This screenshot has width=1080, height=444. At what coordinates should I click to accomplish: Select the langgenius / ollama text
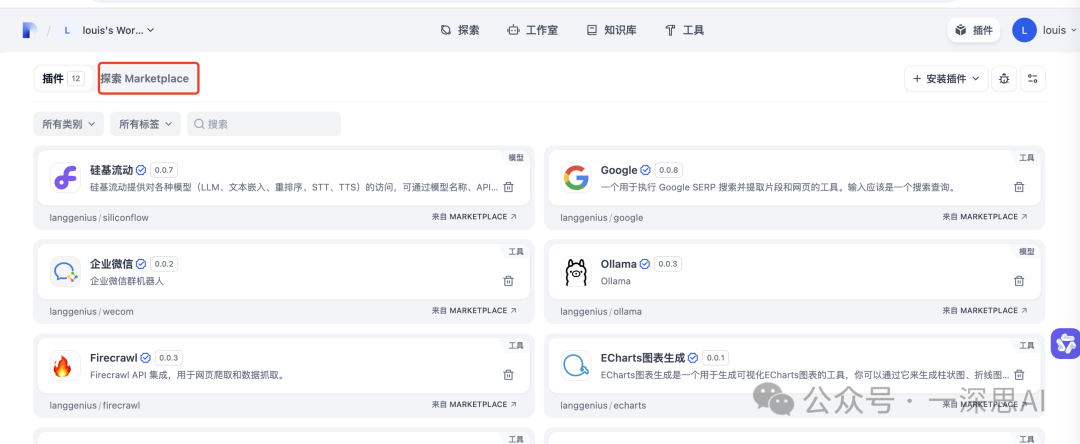coord(601,311)
